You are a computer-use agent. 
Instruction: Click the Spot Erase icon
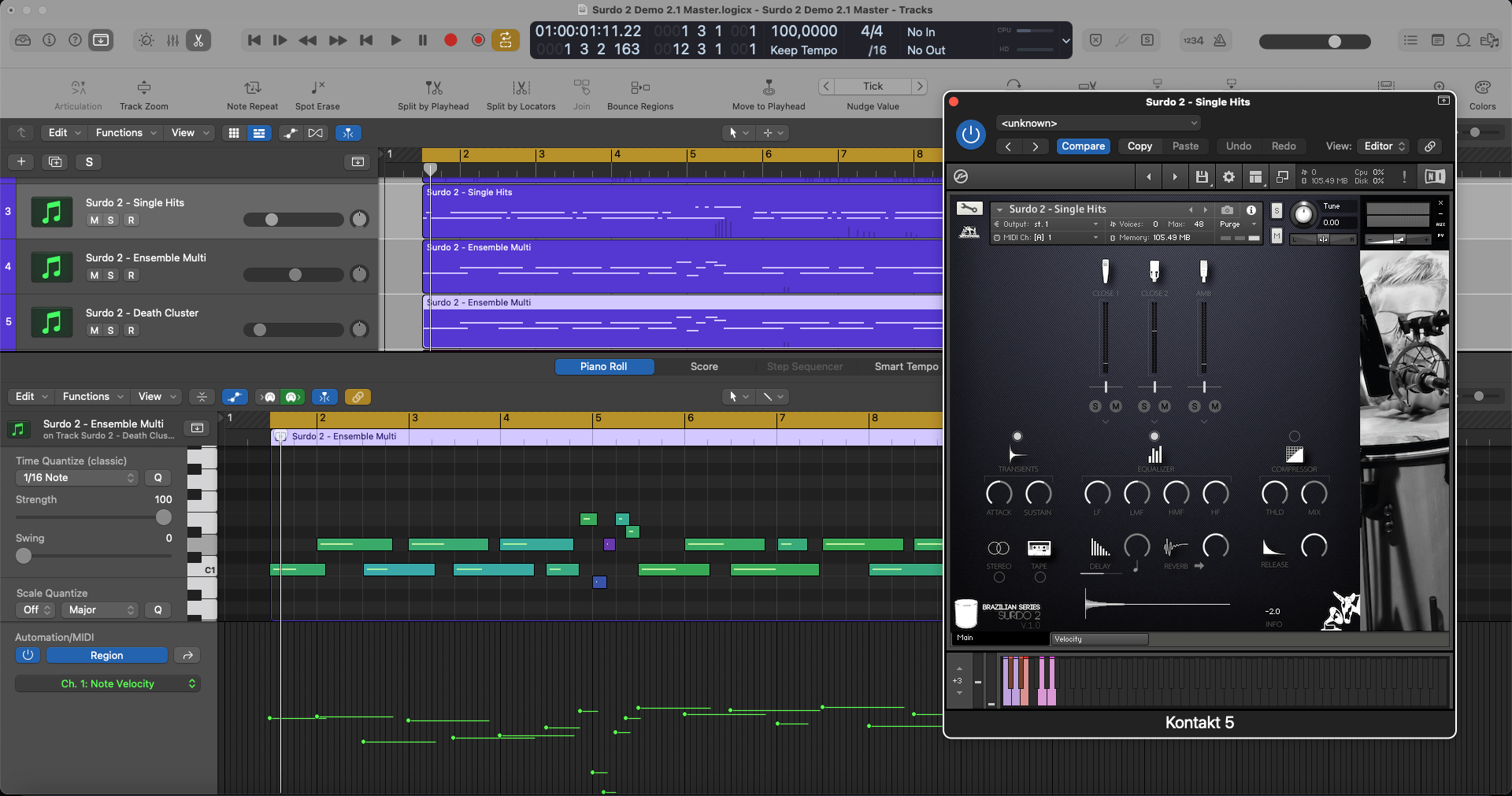coord(317,87)
